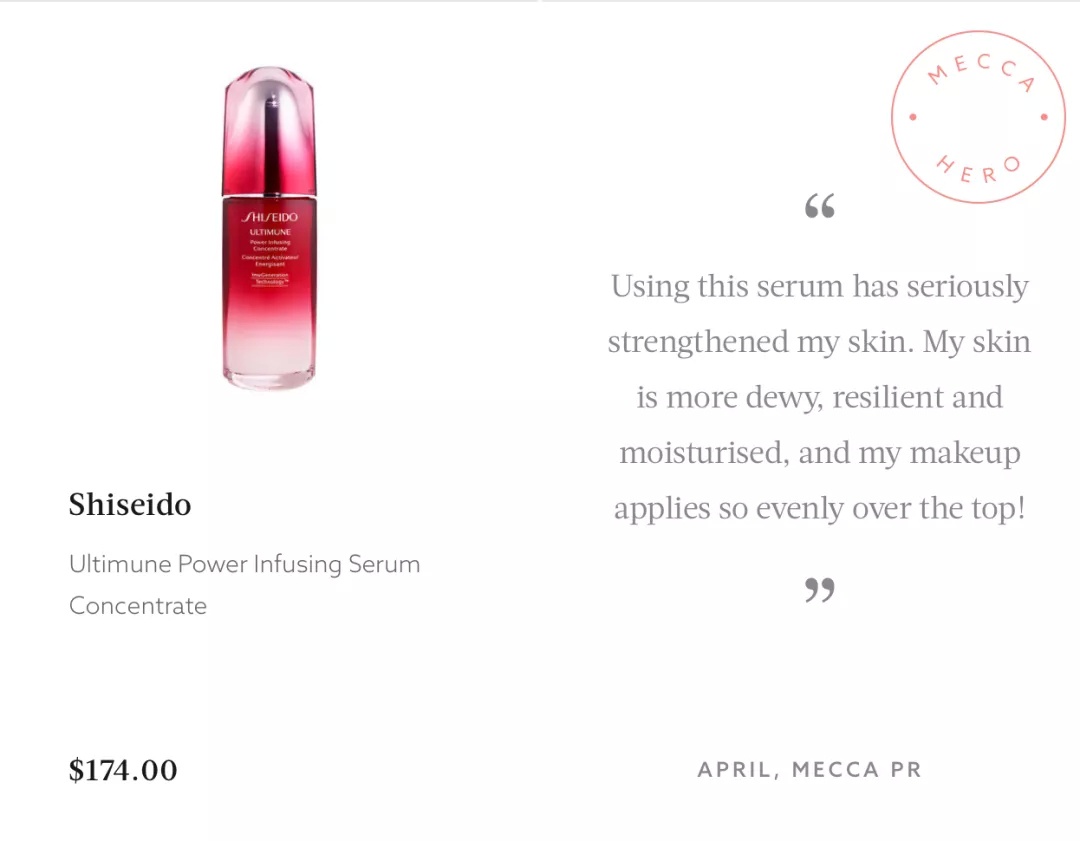The height and width of the screenshot is (841, 1080).
Task: Click the word Concentrate in product name
Action: (138, 605)
